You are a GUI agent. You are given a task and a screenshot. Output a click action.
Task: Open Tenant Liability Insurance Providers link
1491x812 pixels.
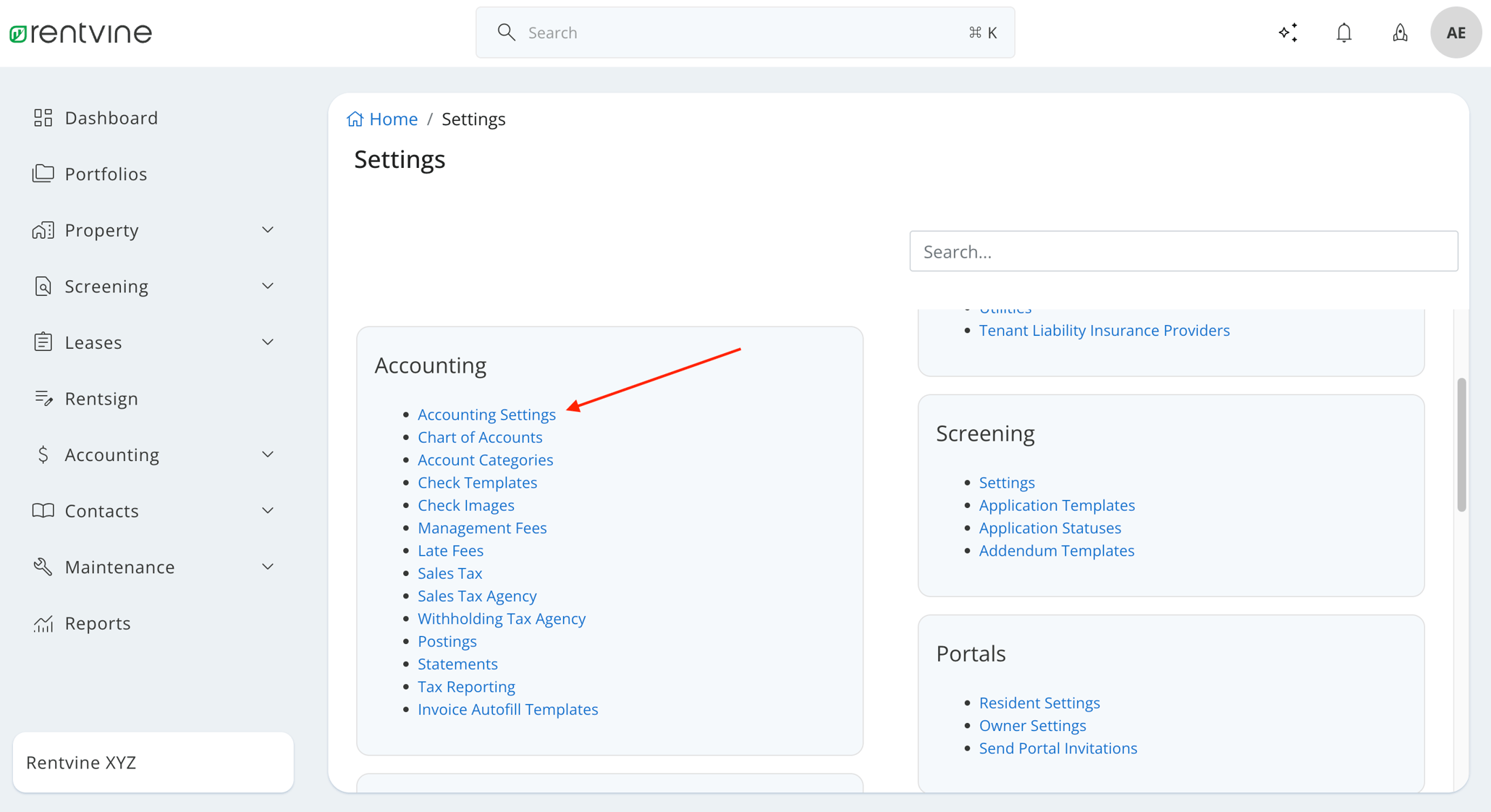tap(1104, 330)
